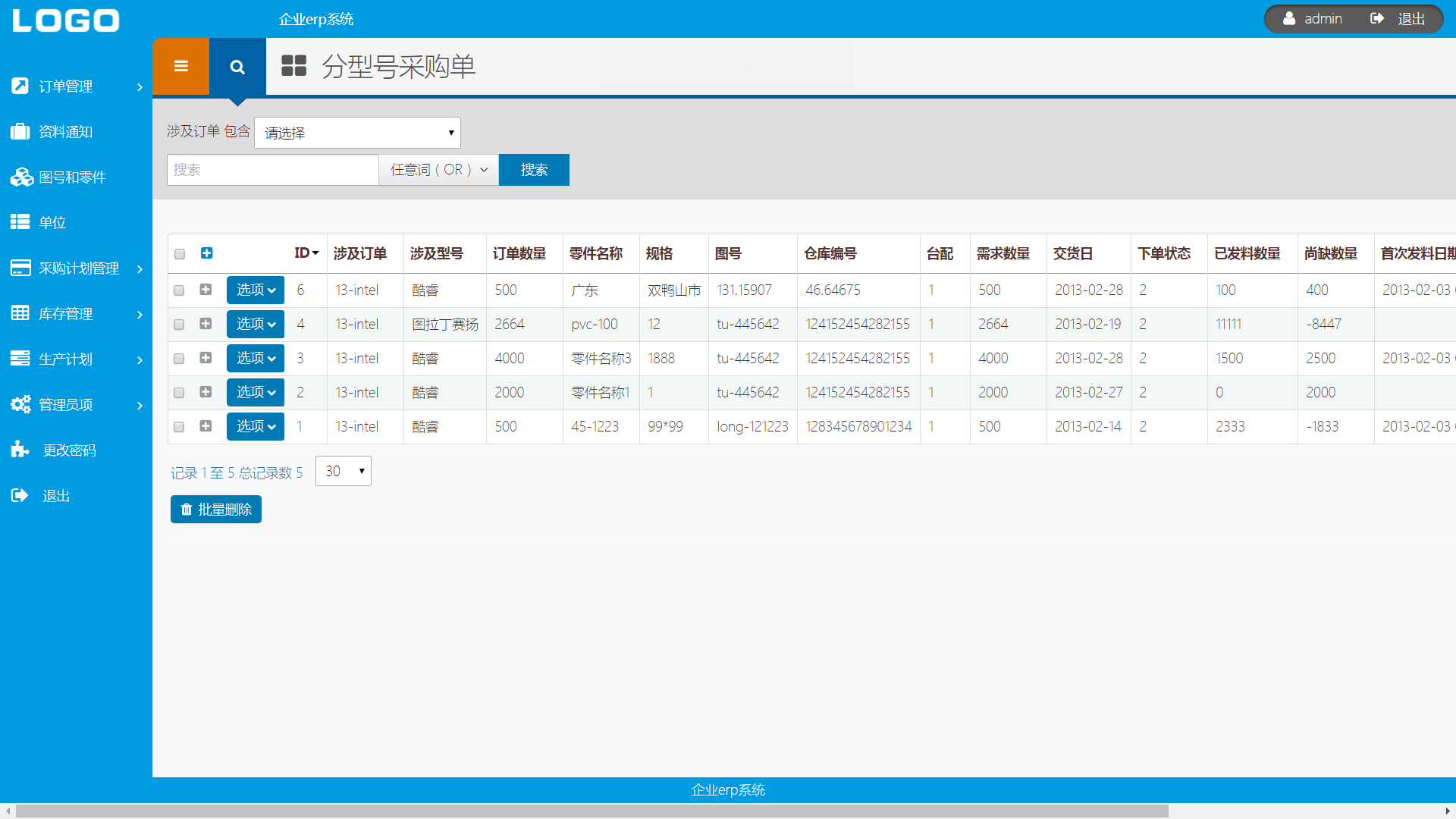
Task: Click into the 搜索 text input field
Action: pos(272,170)
